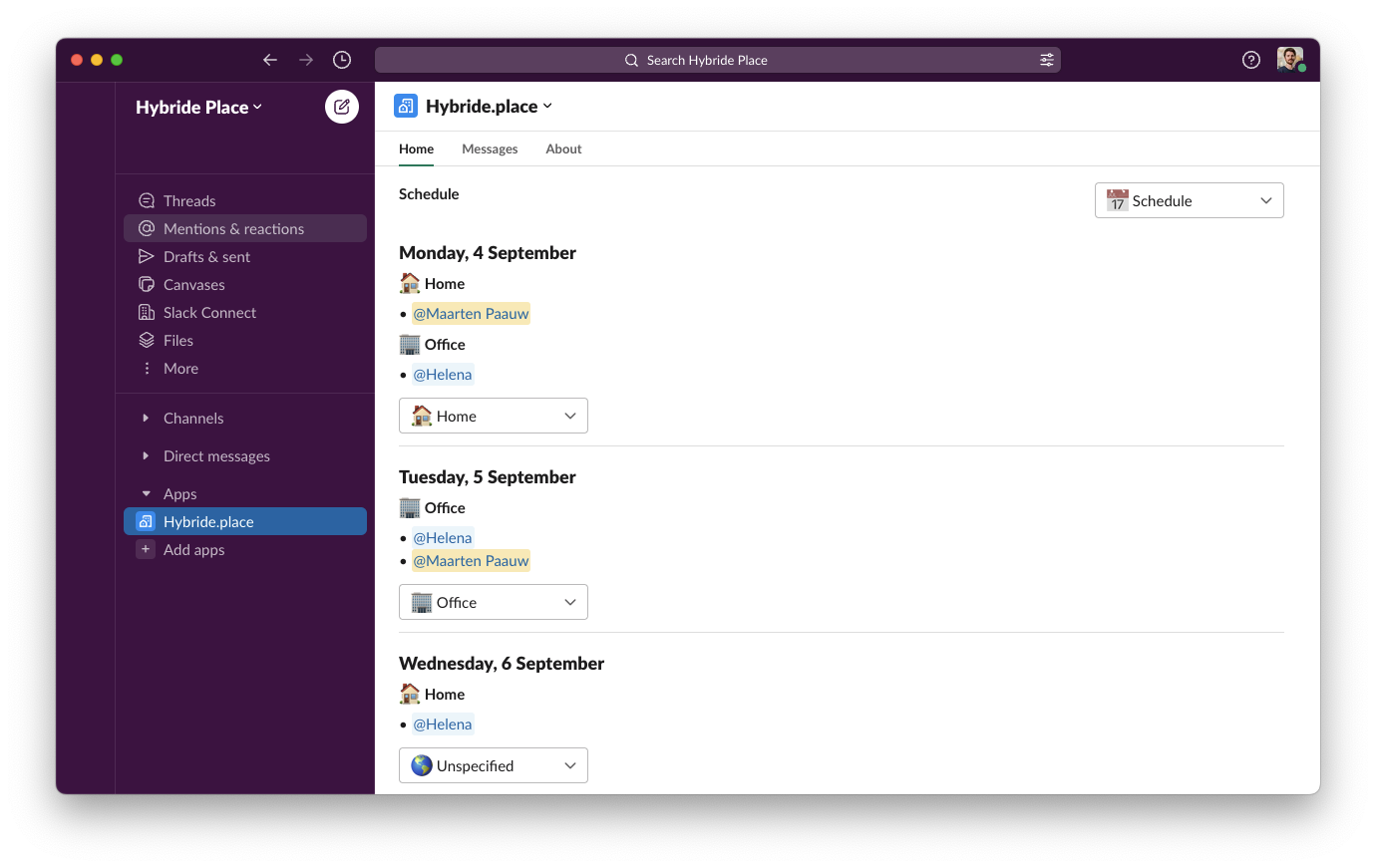Click the Search Hybride Place field
The width and height of the screenshot is (1376, 868).
click(718, 60)
